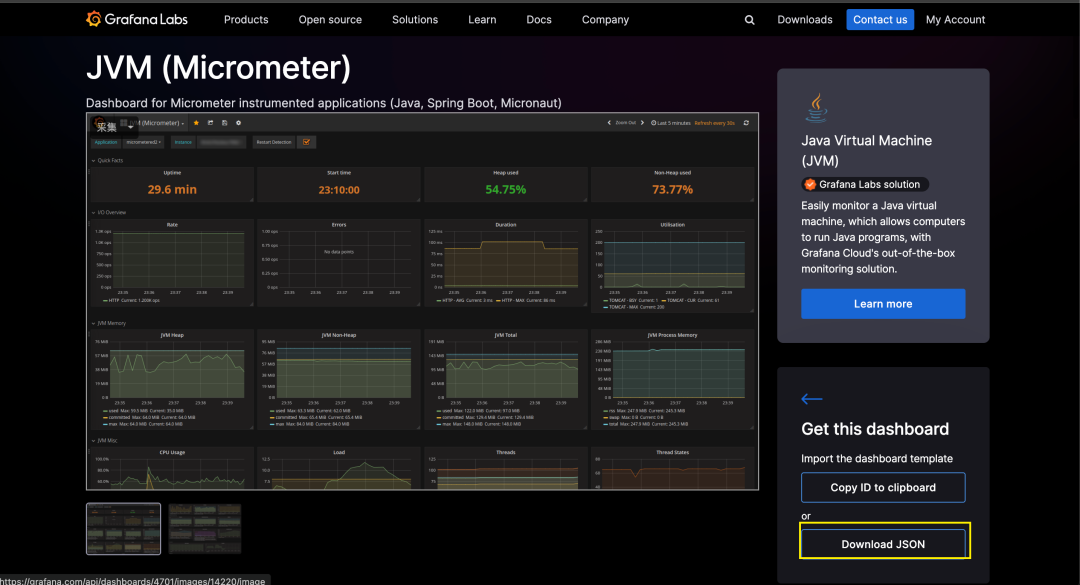This screenshot has height=585, width=1080.
Task: Open the Solutions menu
Action: pos(415,20)
